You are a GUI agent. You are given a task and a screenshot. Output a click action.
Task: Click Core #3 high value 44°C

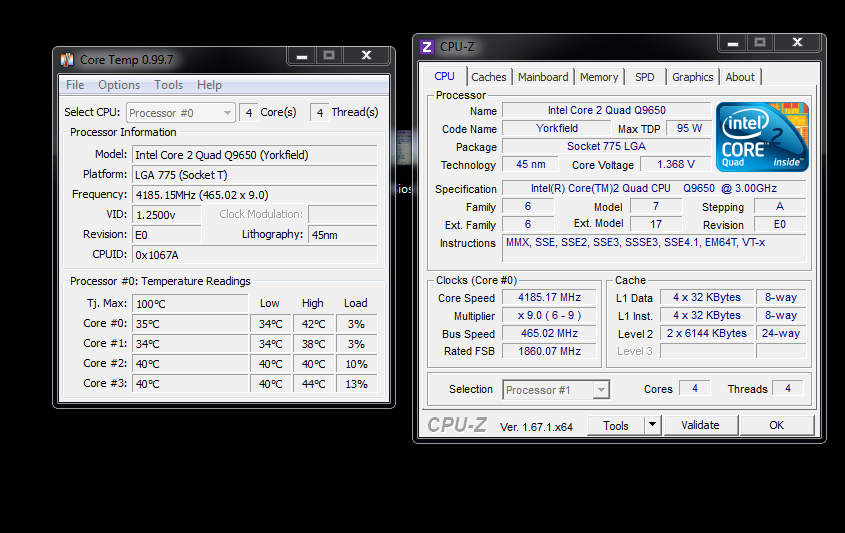pyautogui.click(x=313, y=384)
